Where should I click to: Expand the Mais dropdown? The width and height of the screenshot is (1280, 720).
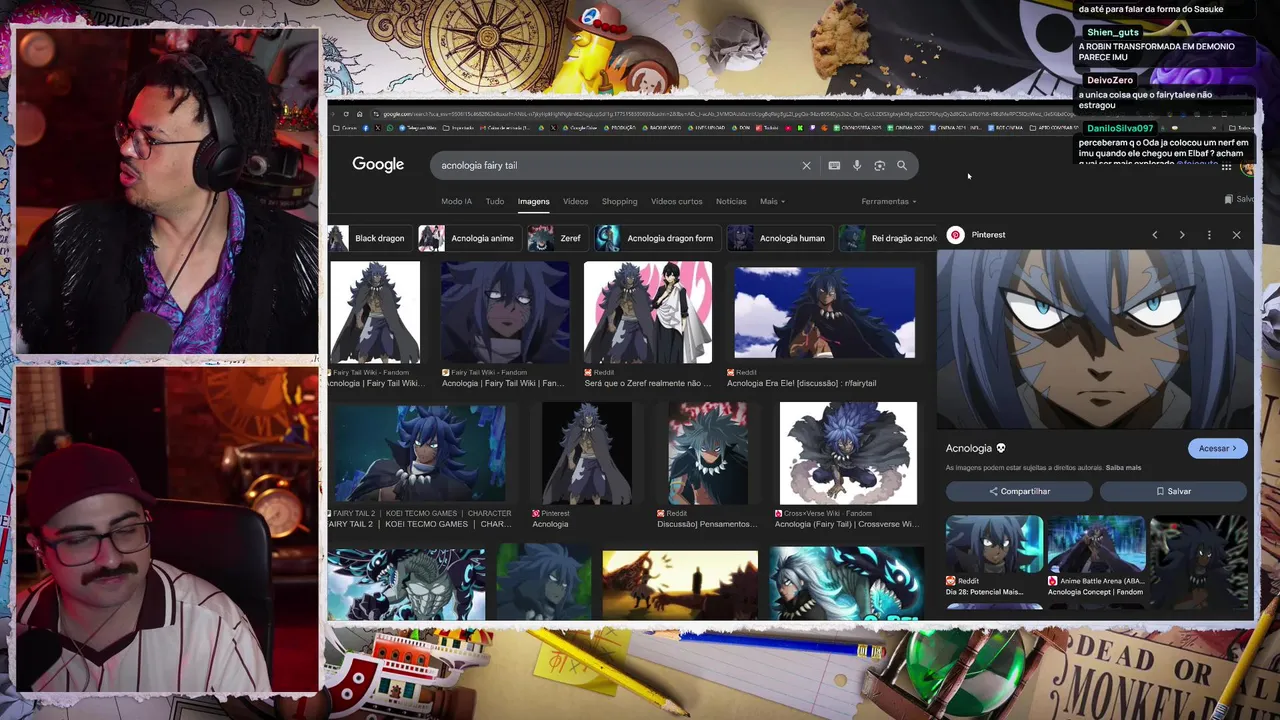click(772, 201)
